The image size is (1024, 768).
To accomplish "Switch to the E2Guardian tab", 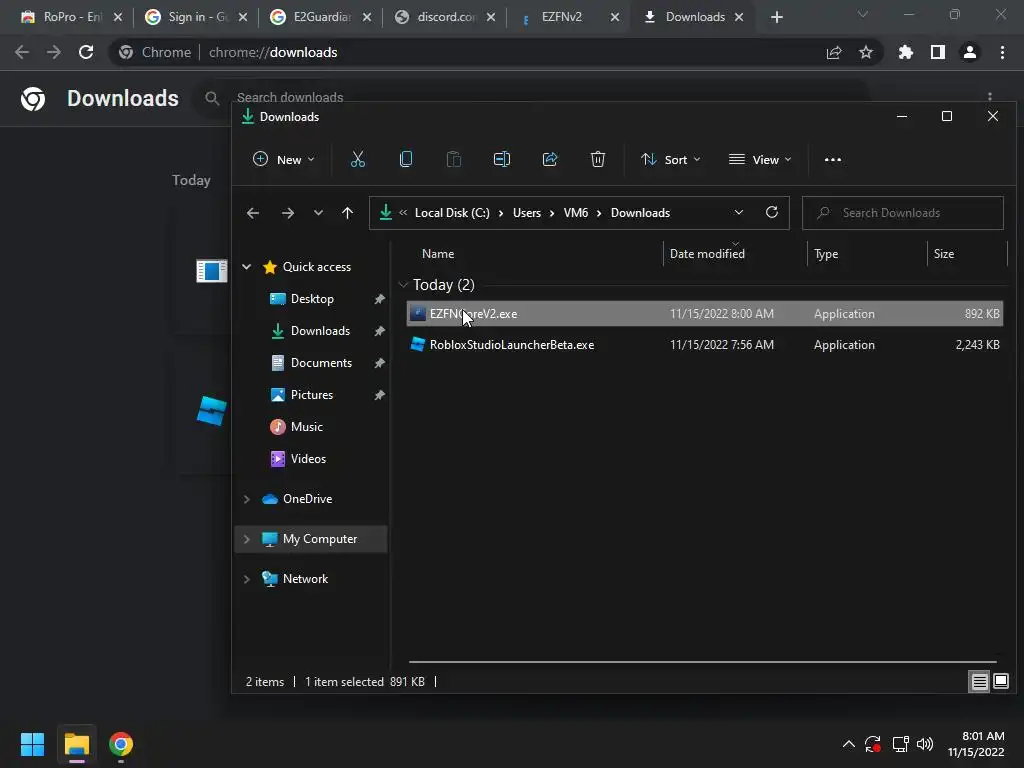I will pos(321,17).
